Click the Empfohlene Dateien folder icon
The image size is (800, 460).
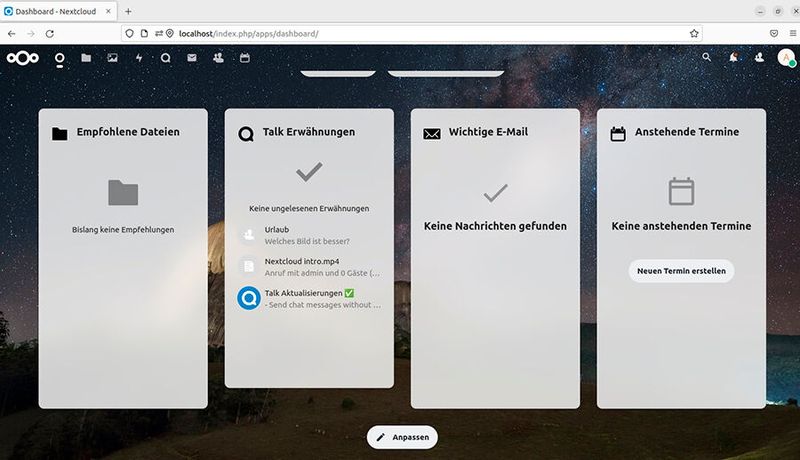coord(60,134)
